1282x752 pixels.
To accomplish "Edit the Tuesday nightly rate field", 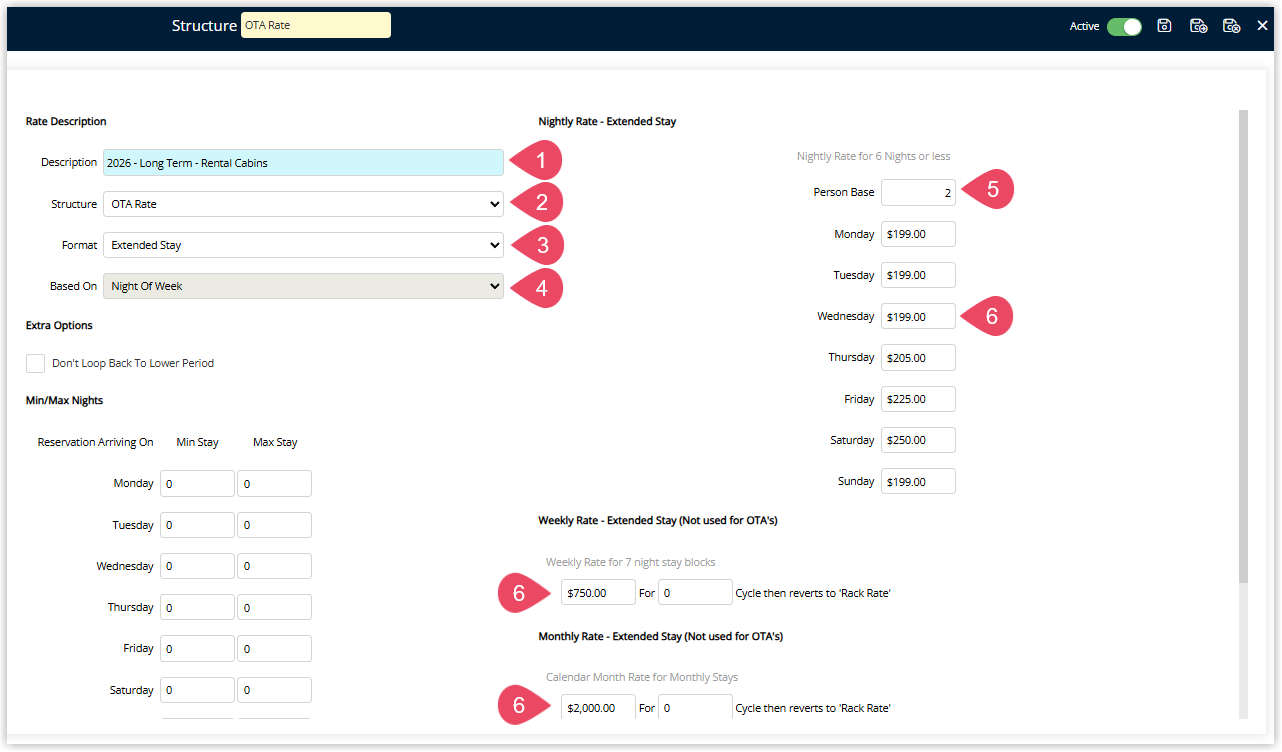I will (918, 275).
